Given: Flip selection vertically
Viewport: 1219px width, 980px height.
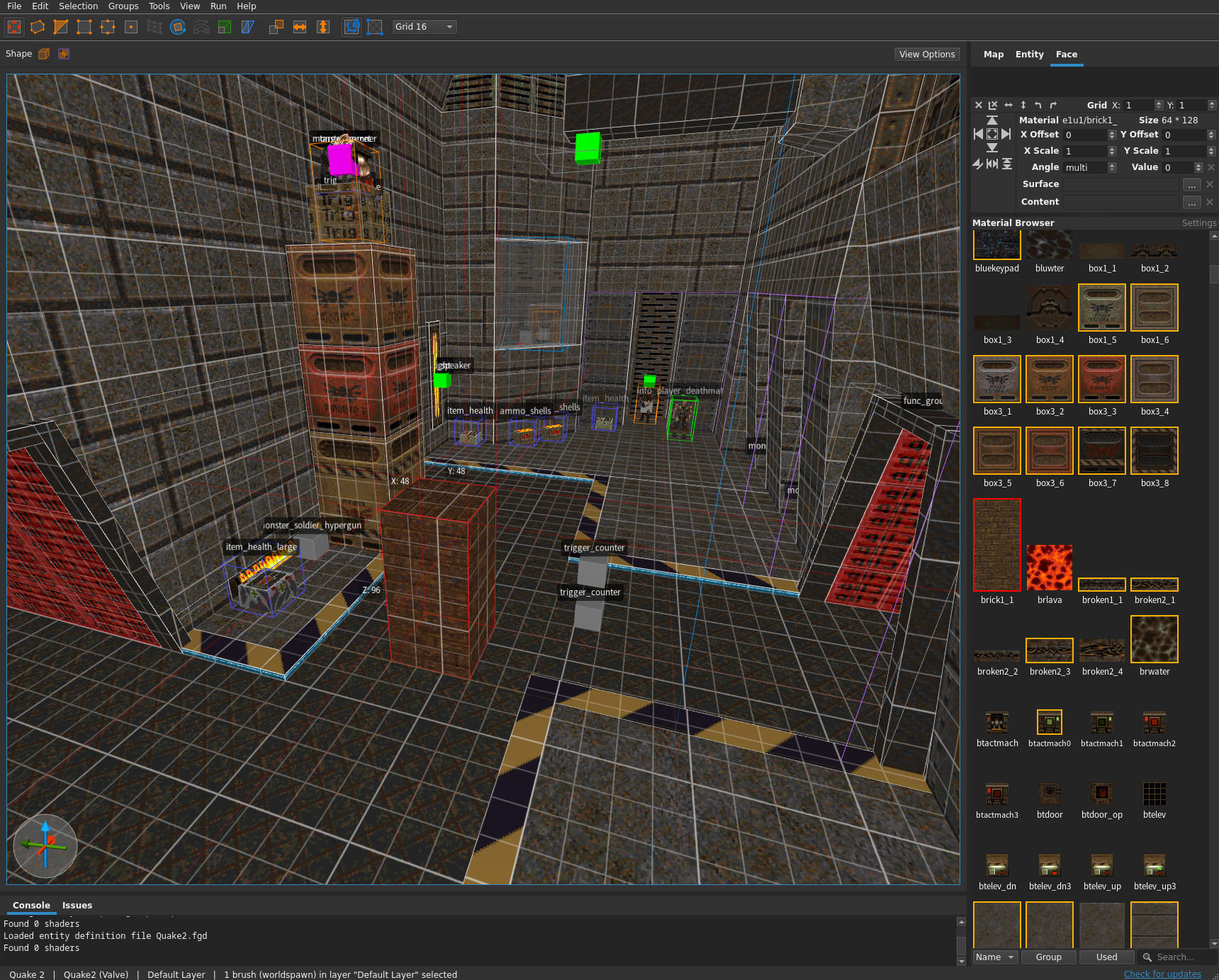Looking at the screenshot, I should click(323, 27).
